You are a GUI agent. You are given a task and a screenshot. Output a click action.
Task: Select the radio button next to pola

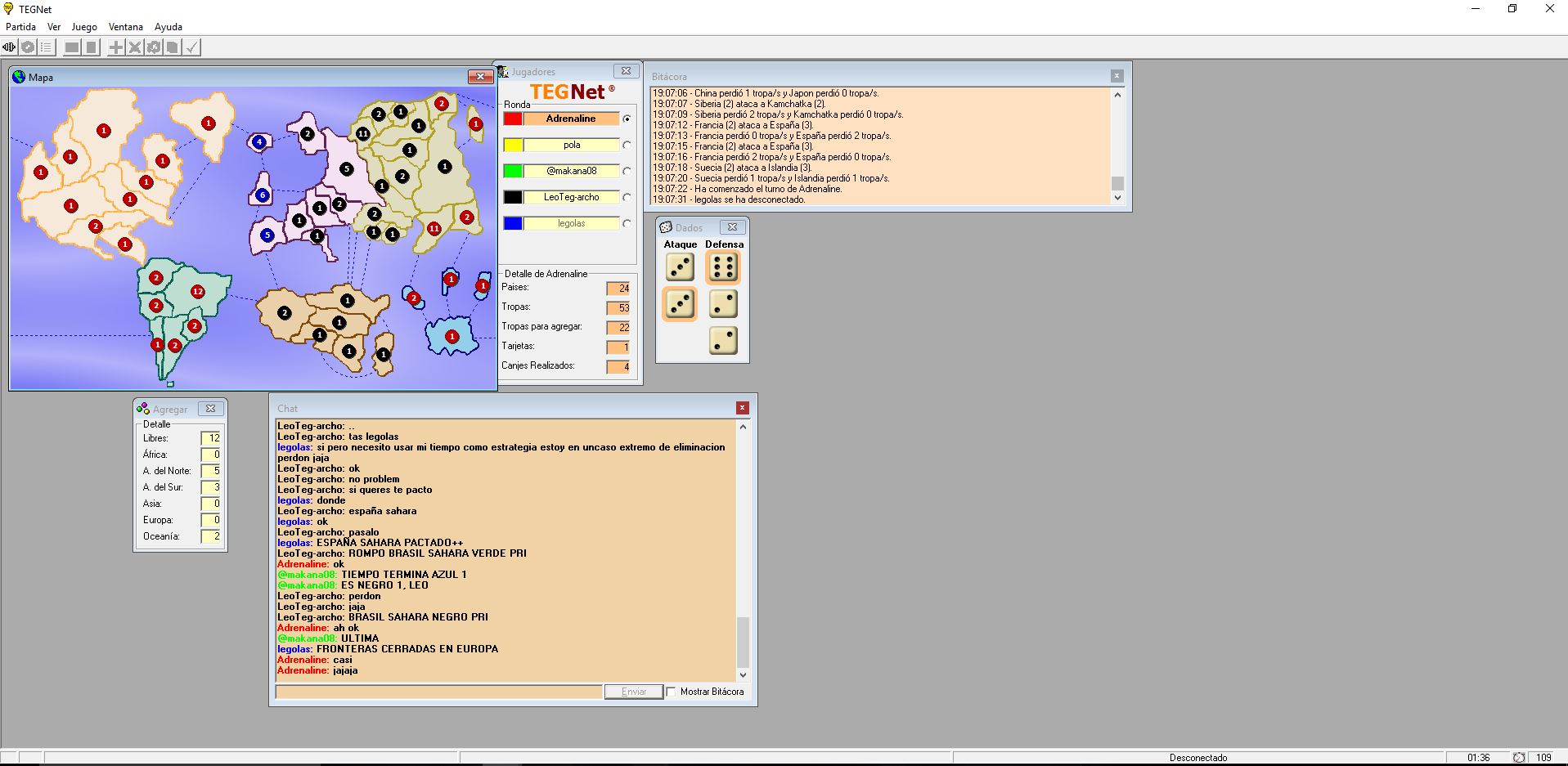(x=627, y=146)
